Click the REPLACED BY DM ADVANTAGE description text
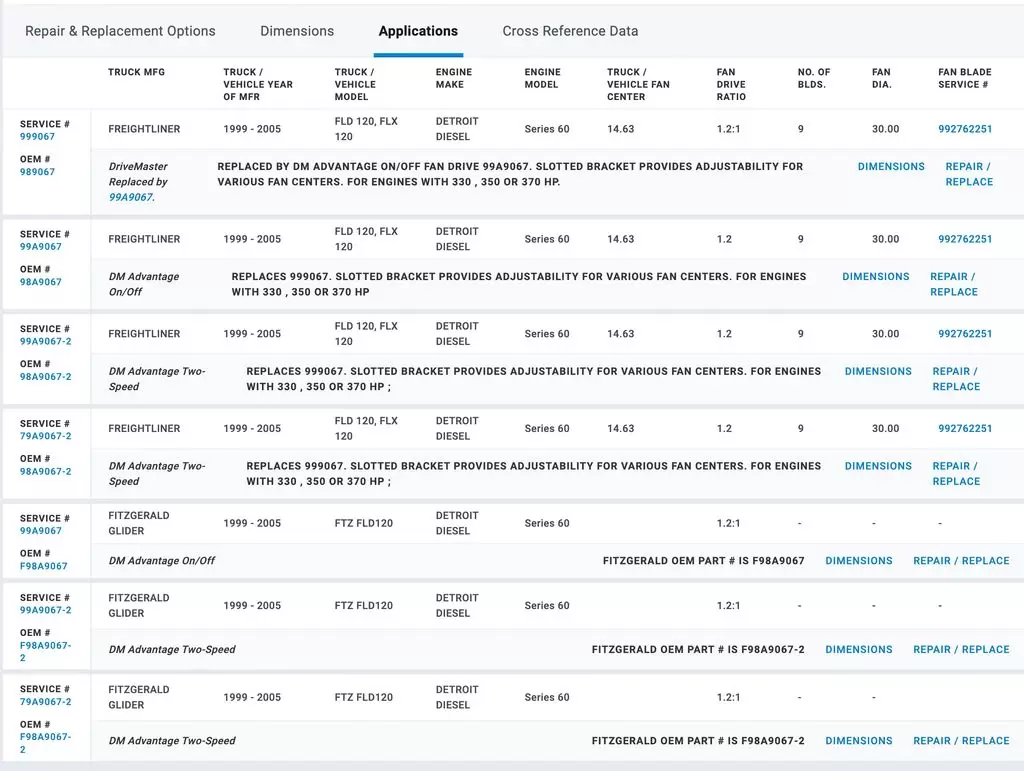This screenshot has width=1024, height=771. pyautogui.click(x=510, y=174)
